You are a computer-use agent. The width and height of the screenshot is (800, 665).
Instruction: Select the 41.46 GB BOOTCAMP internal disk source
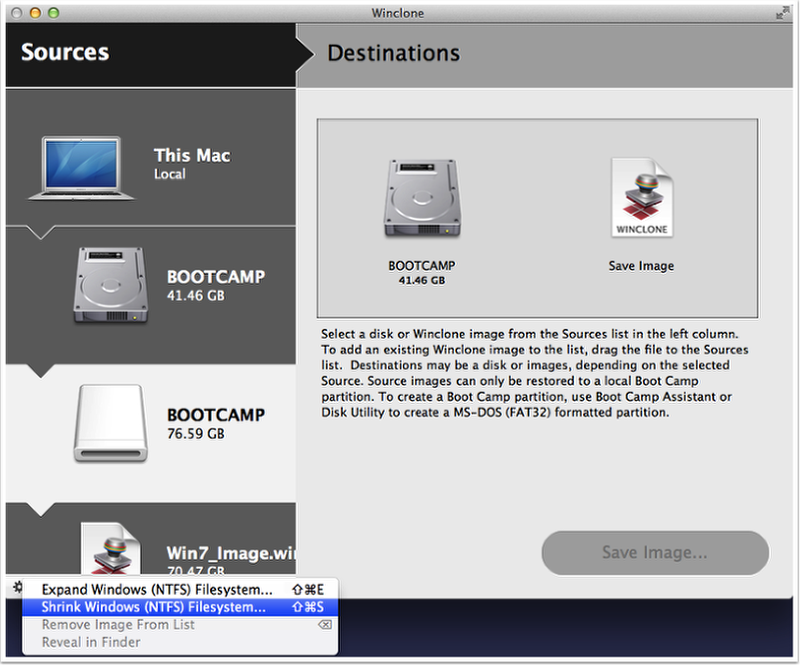(112, 285)
